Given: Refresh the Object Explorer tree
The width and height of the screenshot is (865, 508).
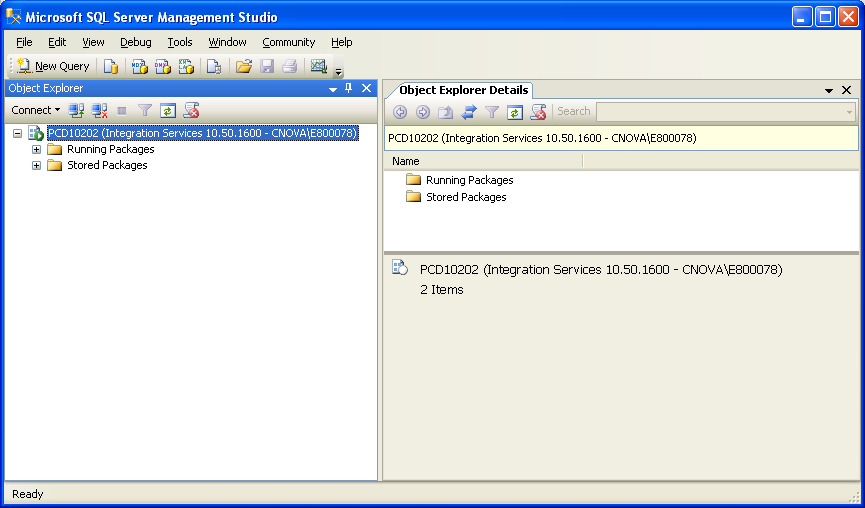Looking at the screenshot, I should click(168, 110).
